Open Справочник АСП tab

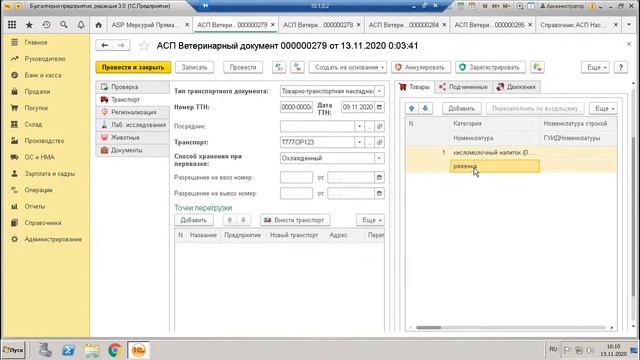[x=573, y=25]
